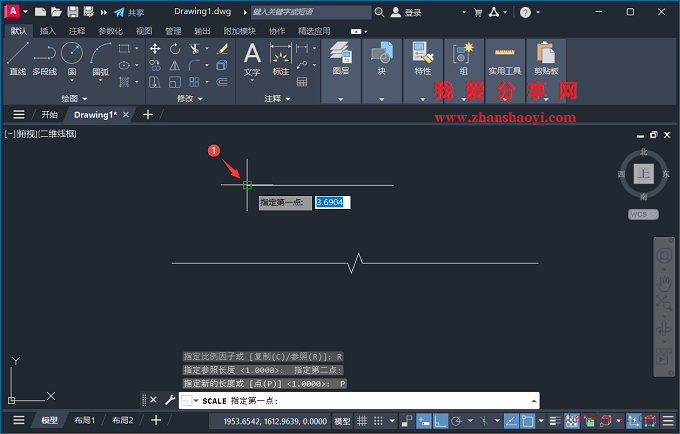Open the 实用工具 utilities button
The height and width of the screenshot is (434, 680).
tap(505, 59)
